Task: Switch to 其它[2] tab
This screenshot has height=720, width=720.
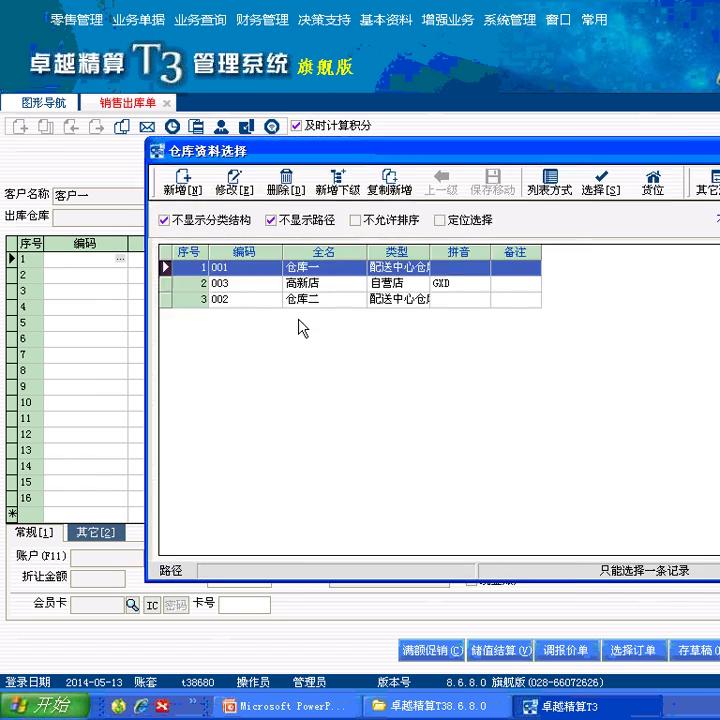Action: click(x=96, y=533)
